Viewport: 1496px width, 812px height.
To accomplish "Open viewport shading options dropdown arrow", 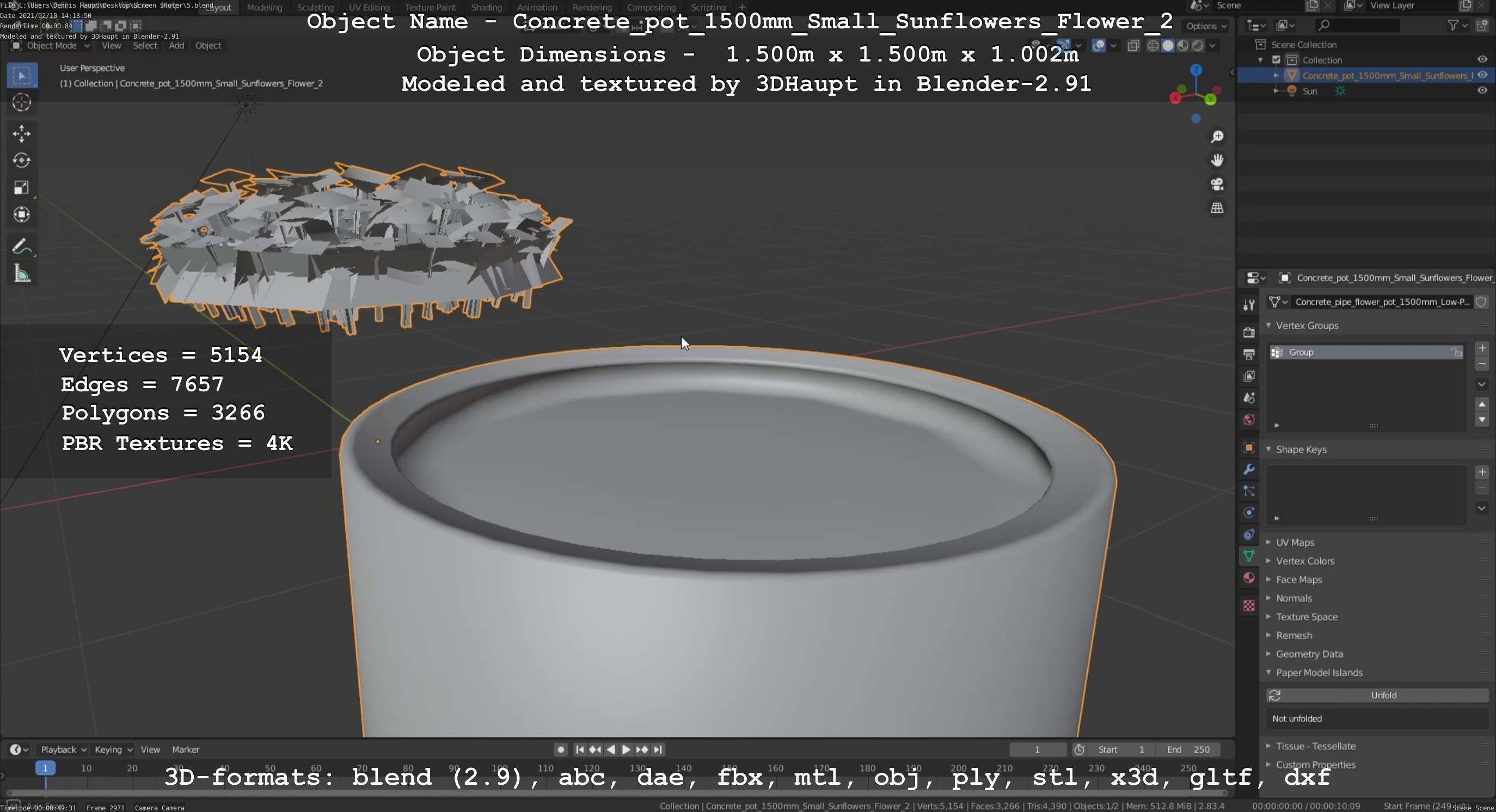I will [x=1212, y=45].
